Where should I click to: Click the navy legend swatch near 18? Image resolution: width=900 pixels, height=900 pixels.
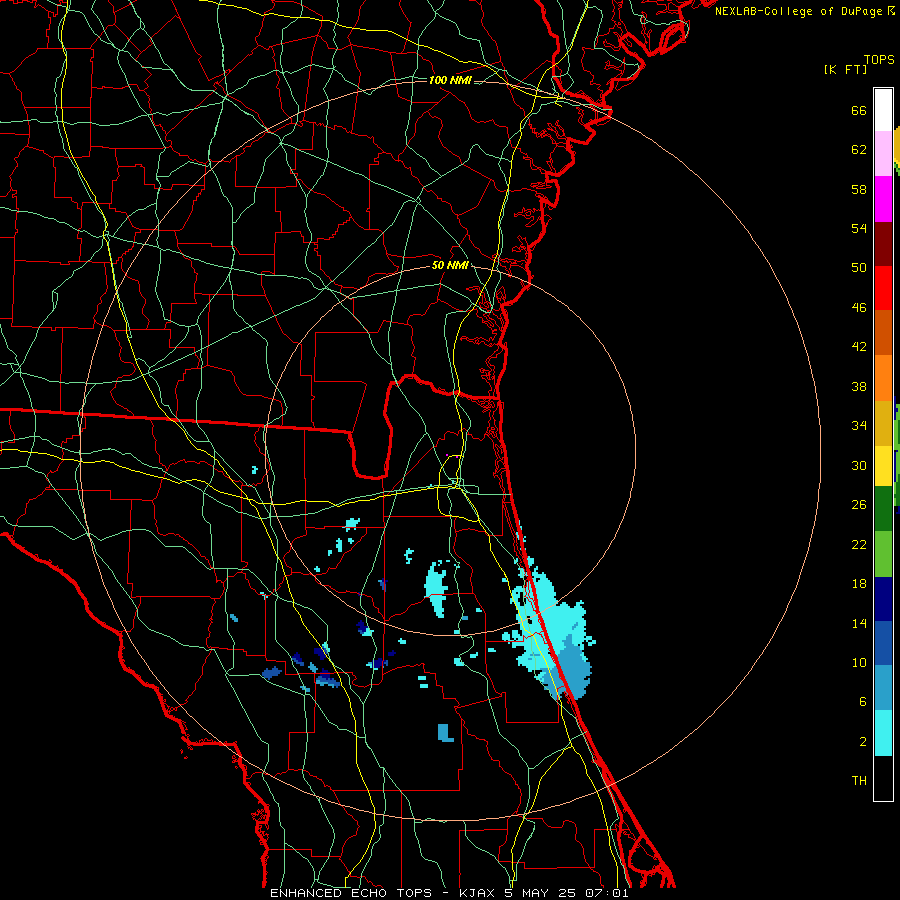coord(883,599)
